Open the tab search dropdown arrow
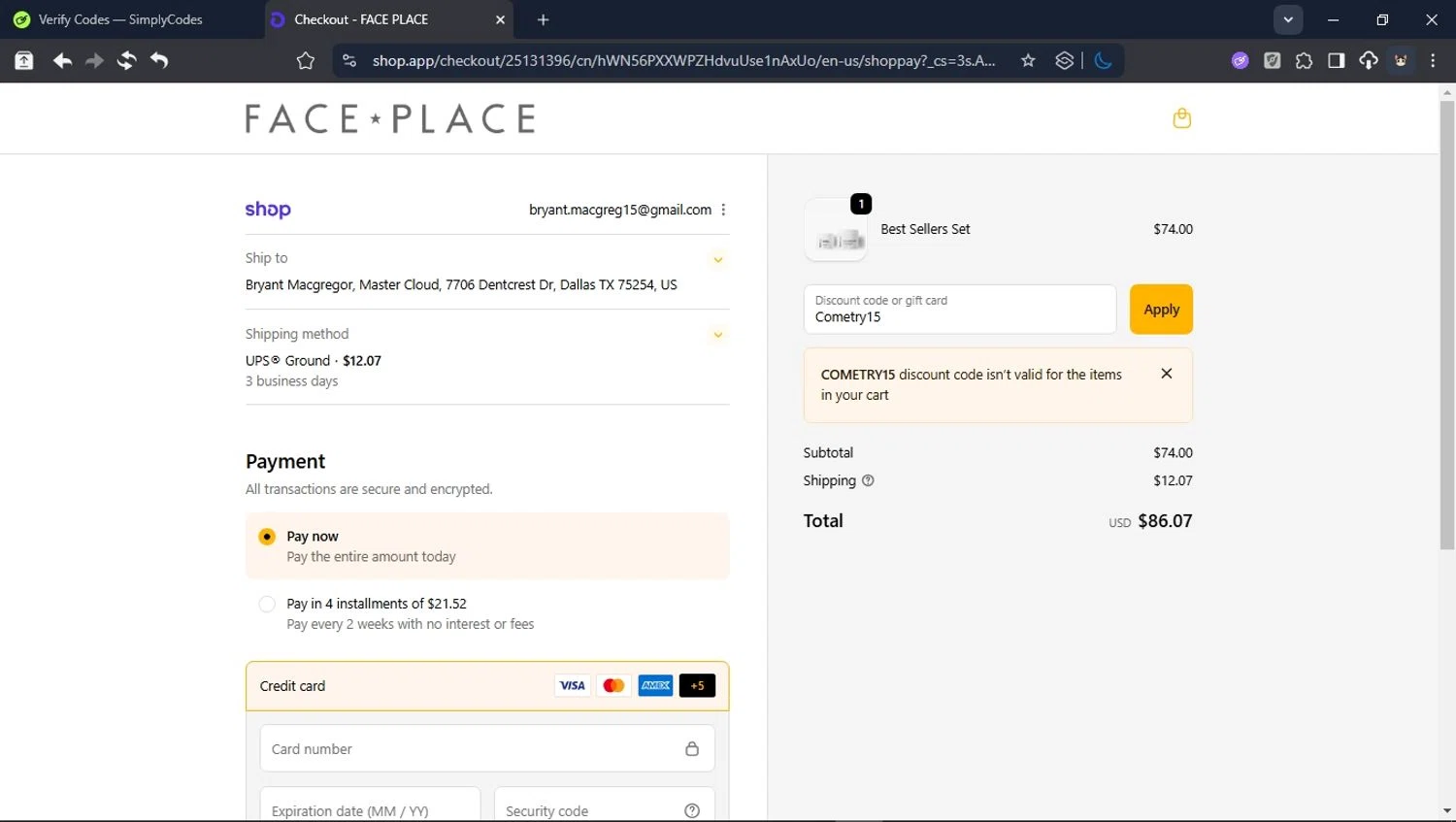Screen dimensions: 1456x822 (1288, 19)
